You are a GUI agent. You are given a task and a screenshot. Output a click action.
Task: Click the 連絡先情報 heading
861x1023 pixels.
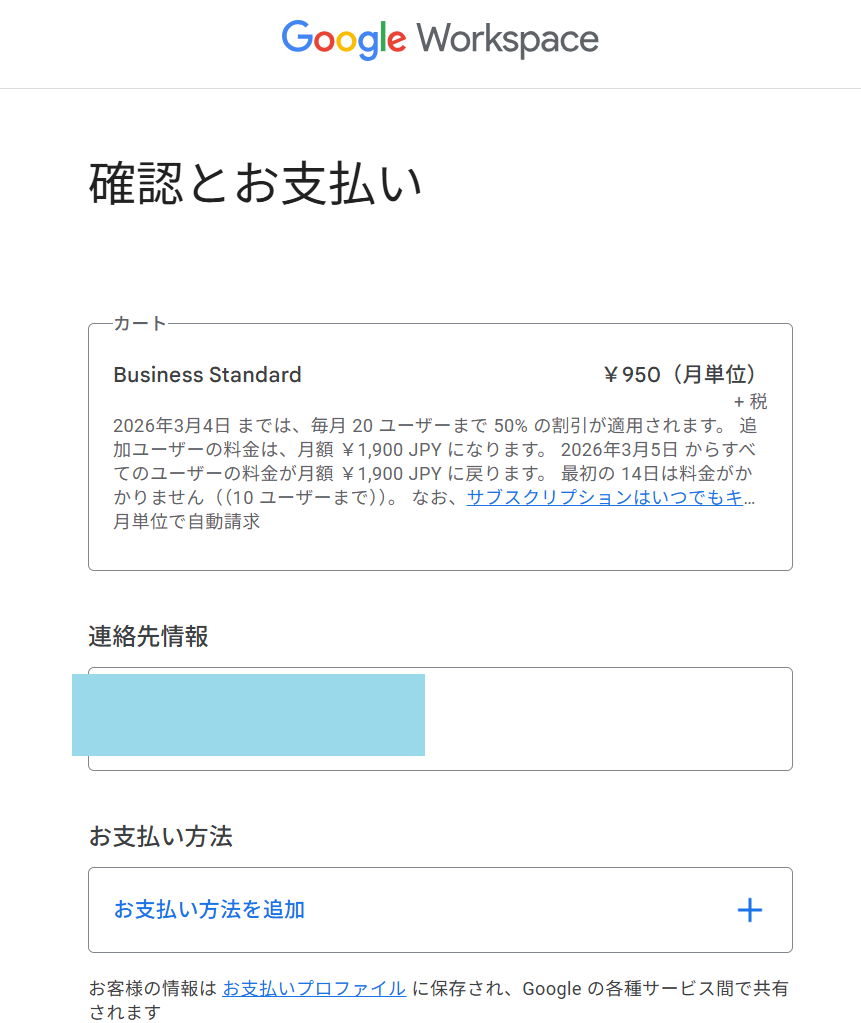(148, 636)
